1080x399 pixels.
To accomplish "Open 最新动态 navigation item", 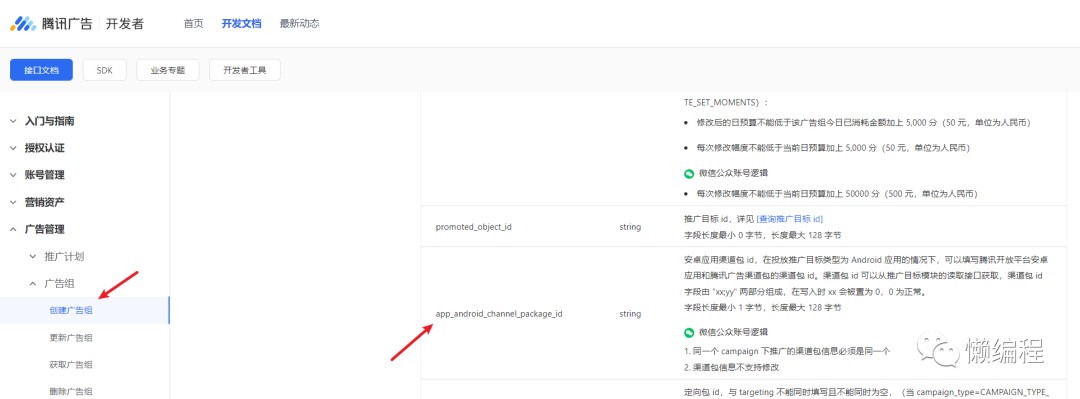I will coord(300,23).
